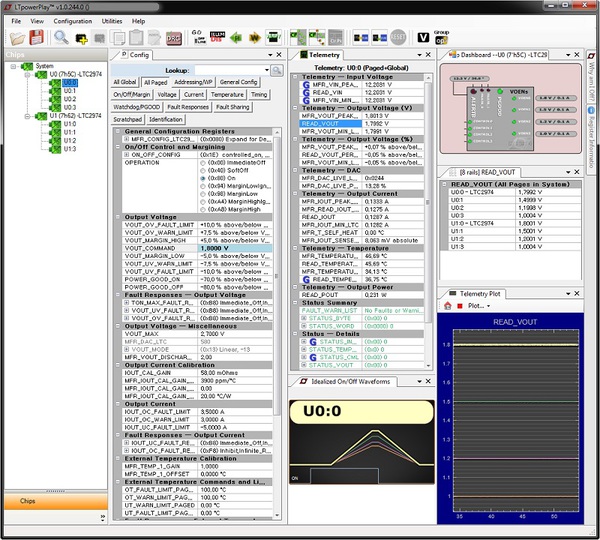Click the Group toolbar icon
This screenshot has height=540, width=600.
(441, 37)
